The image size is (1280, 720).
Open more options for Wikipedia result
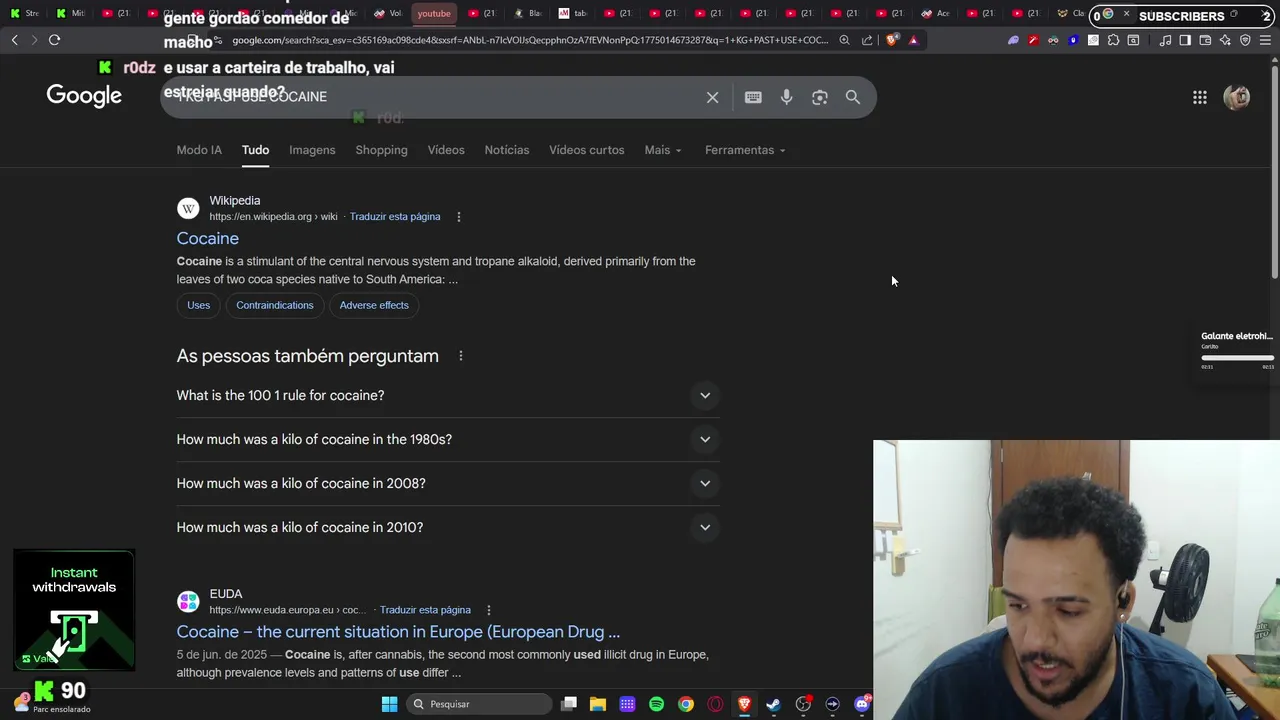(459, 217)
